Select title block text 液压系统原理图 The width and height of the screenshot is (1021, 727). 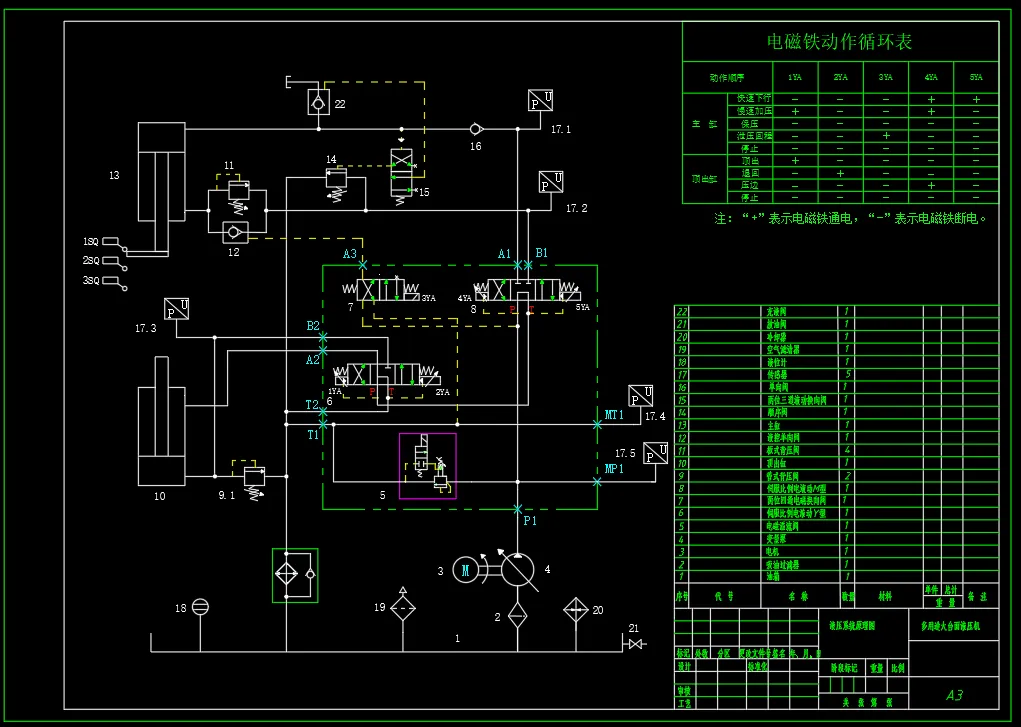[x=852, y=626]
